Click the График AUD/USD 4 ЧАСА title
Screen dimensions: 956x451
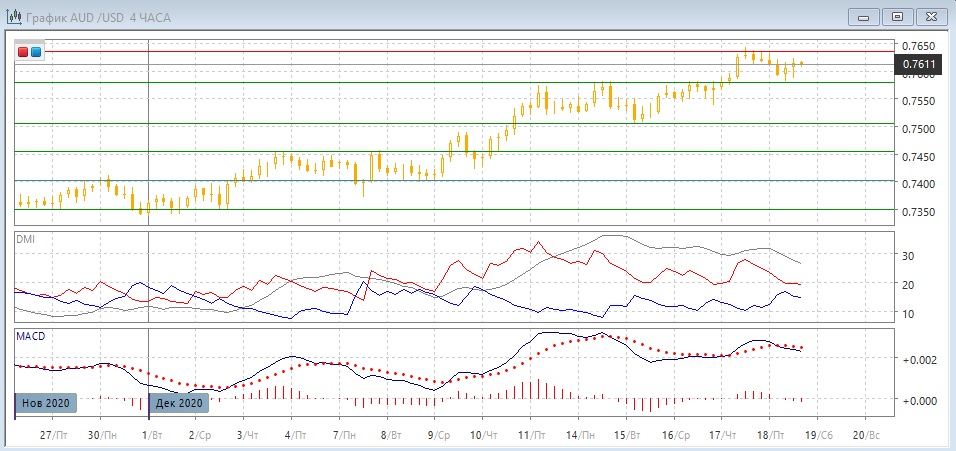tap(100, 16)
